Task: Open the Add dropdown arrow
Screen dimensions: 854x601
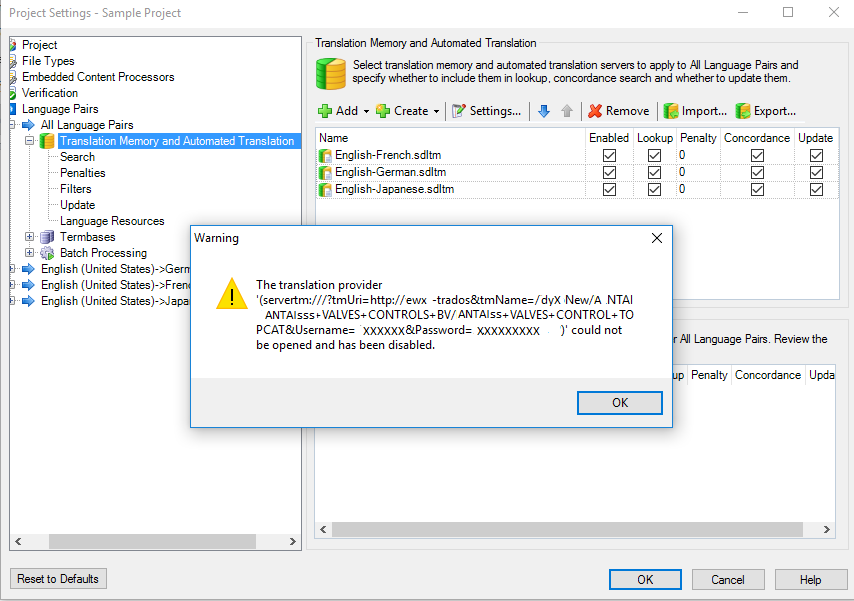Action: click(366, 111)
